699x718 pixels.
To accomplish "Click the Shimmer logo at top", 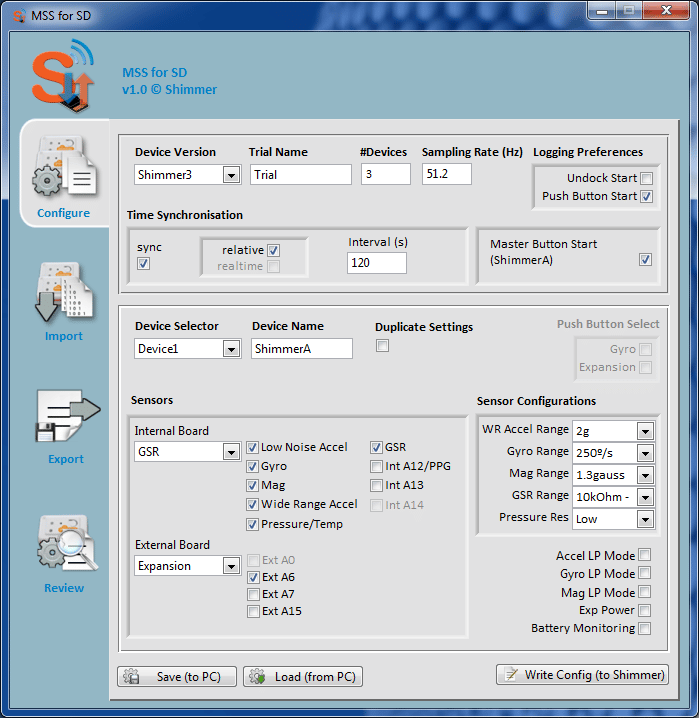I will point(63,76).
